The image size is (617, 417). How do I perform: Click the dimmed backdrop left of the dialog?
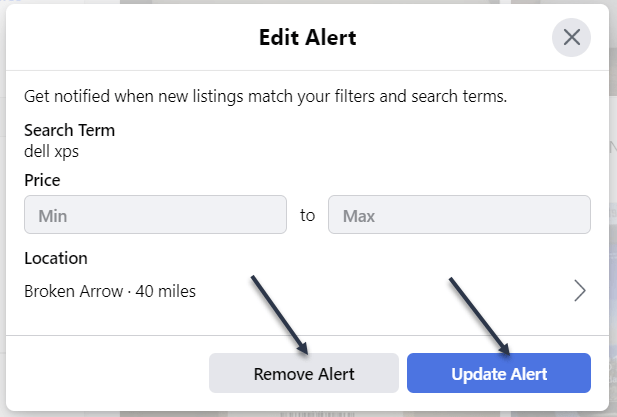(3, 200)
